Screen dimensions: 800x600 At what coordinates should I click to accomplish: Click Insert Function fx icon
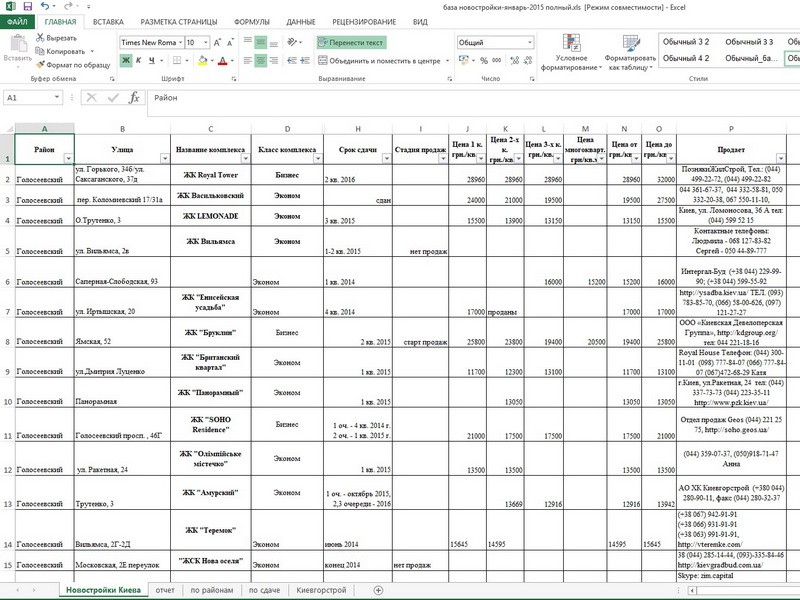coord(134,97)
